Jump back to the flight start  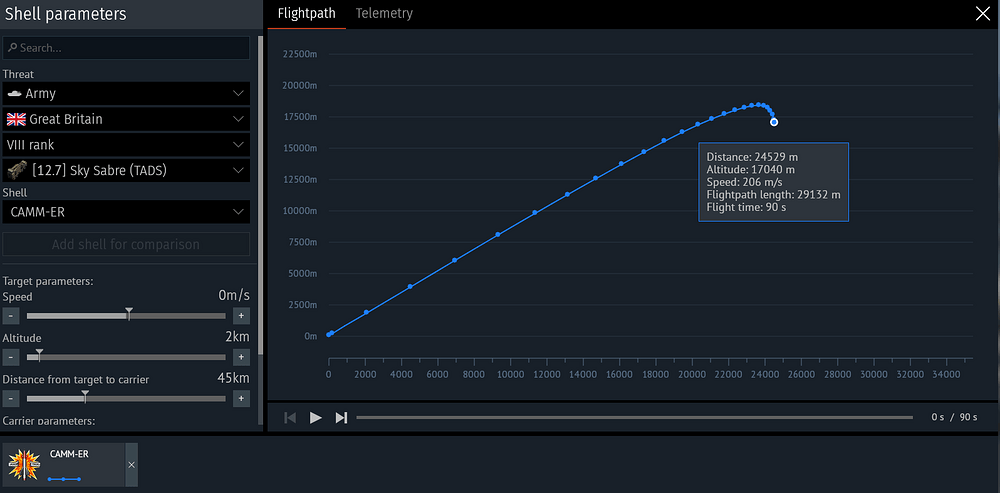tap(290, 418)
